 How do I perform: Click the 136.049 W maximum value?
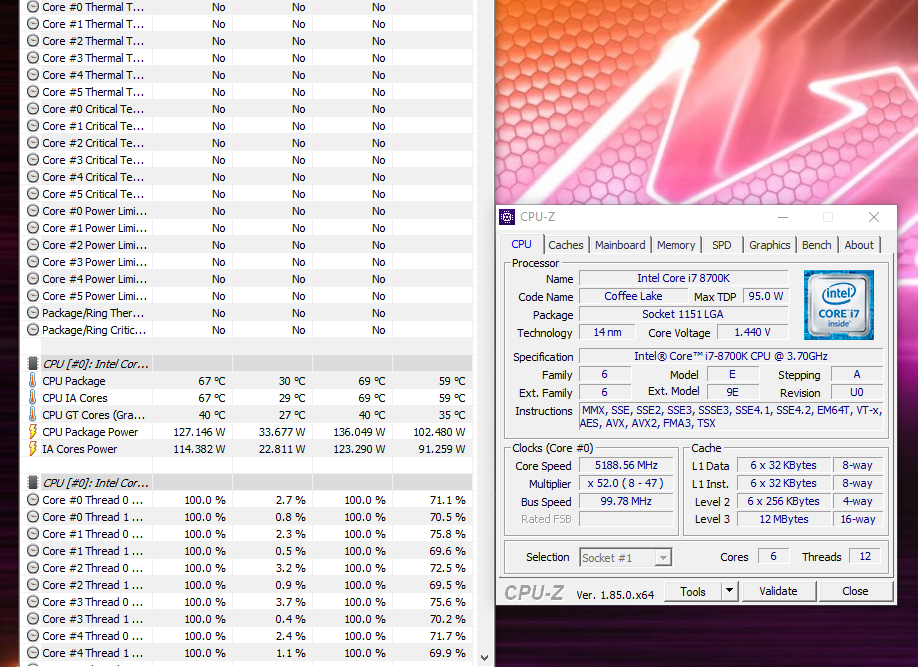tap(359, 432)
